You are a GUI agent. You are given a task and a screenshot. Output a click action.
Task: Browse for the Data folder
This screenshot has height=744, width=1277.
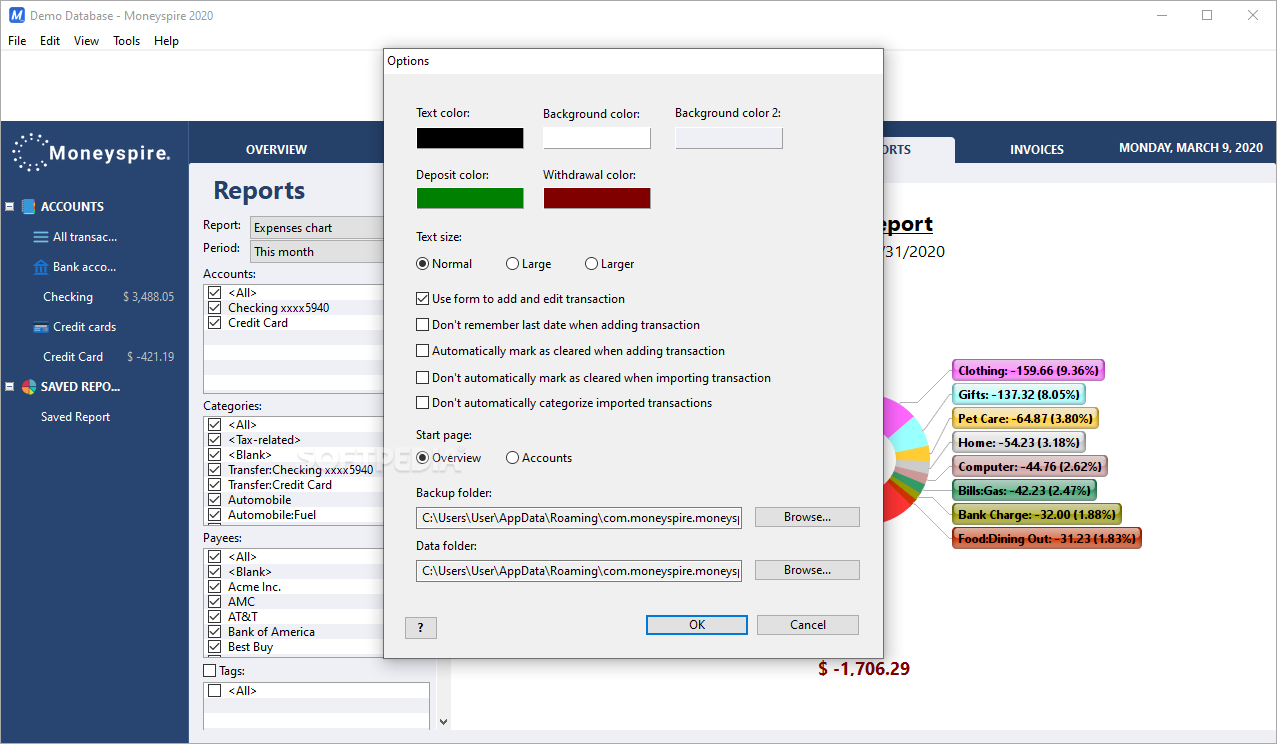coord(807,570)
